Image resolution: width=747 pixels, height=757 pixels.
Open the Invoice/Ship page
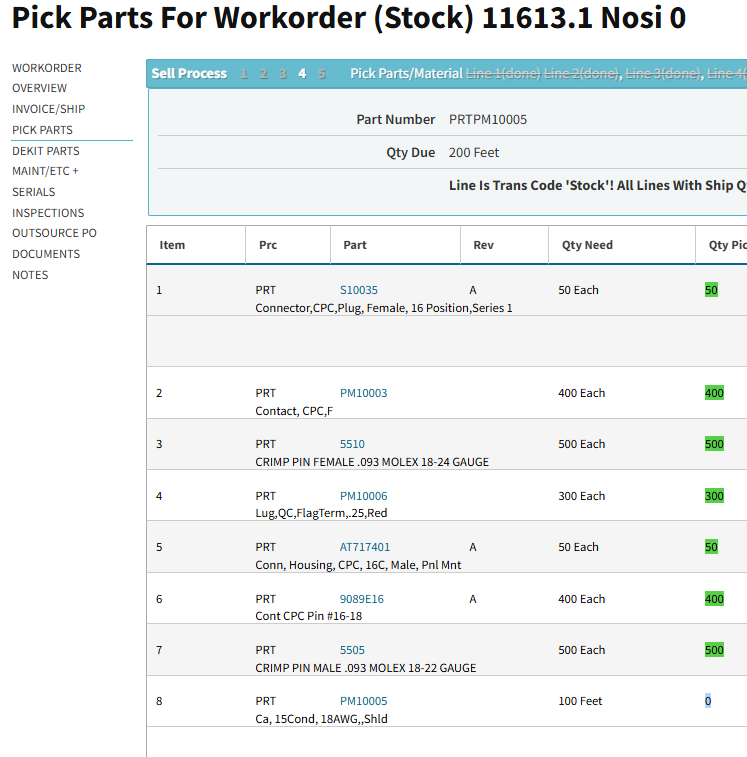click(48, 109)
